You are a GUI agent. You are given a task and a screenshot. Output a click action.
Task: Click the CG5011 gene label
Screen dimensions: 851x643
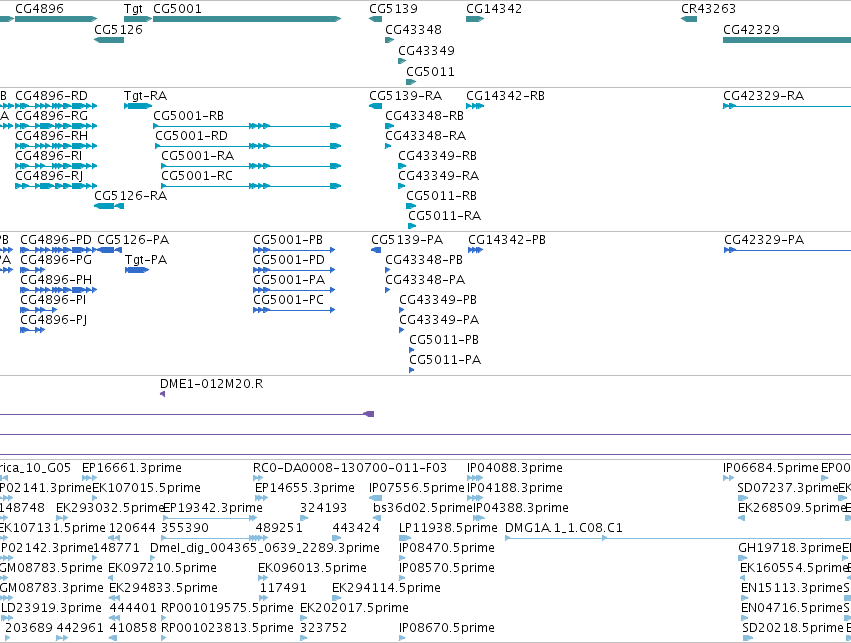tap(430, 72)
